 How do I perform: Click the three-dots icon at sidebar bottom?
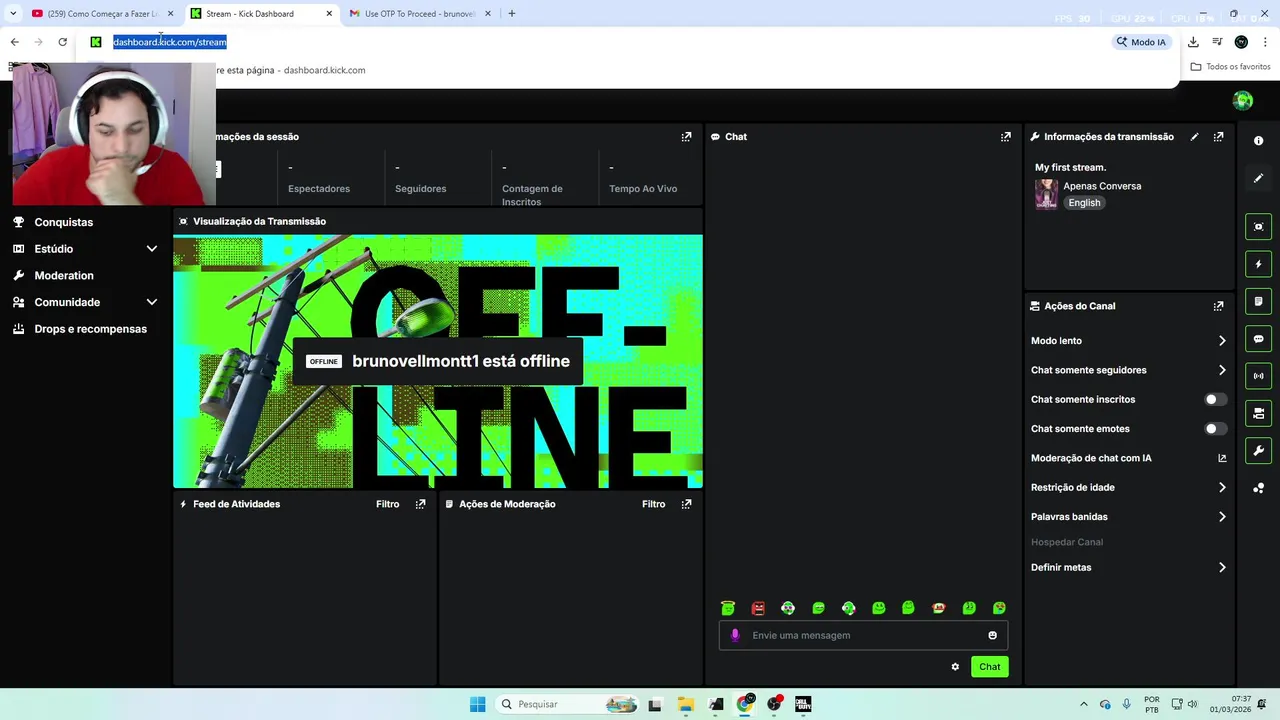coord(1258,488)
